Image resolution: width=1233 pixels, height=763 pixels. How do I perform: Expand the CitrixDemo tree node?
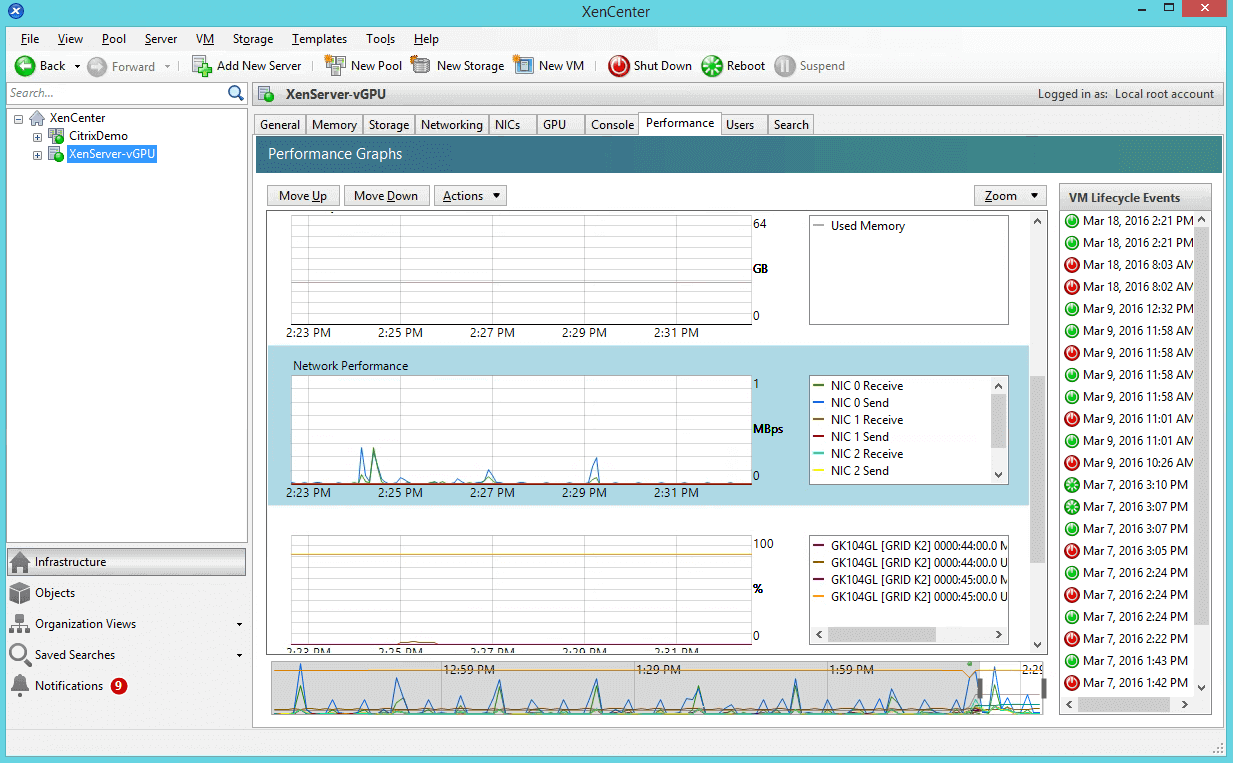pyautogui.click(x=38, y=136)
